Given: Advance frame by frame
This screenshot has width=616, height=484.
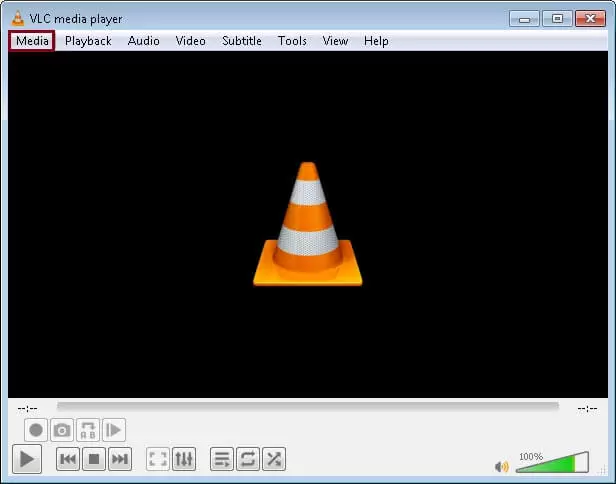Looking at the screenshot, I should 114,430.
